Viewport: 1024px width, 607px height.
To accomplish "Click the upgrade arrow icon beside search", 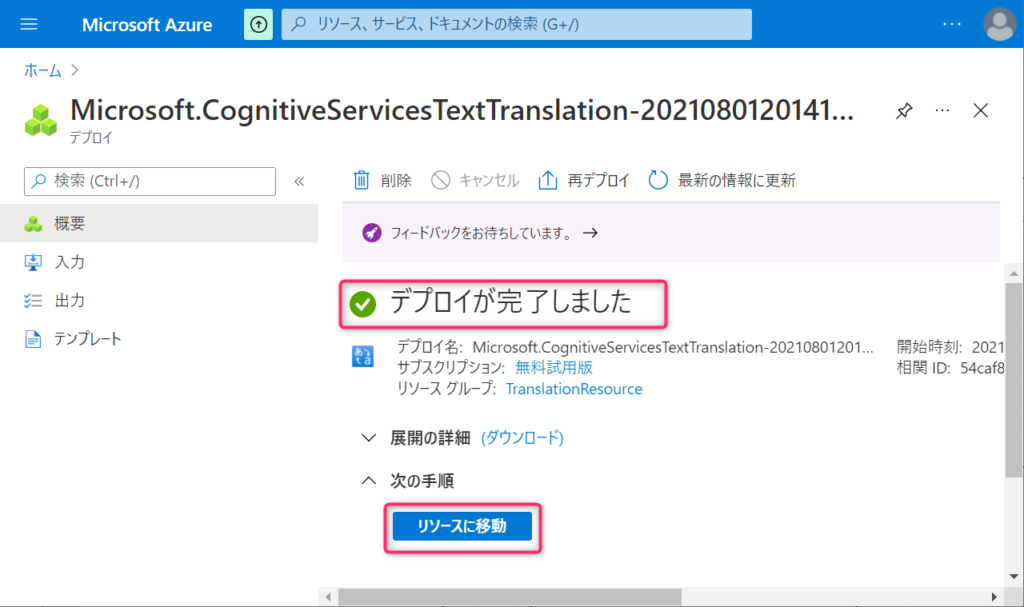I will coord(259,25).
